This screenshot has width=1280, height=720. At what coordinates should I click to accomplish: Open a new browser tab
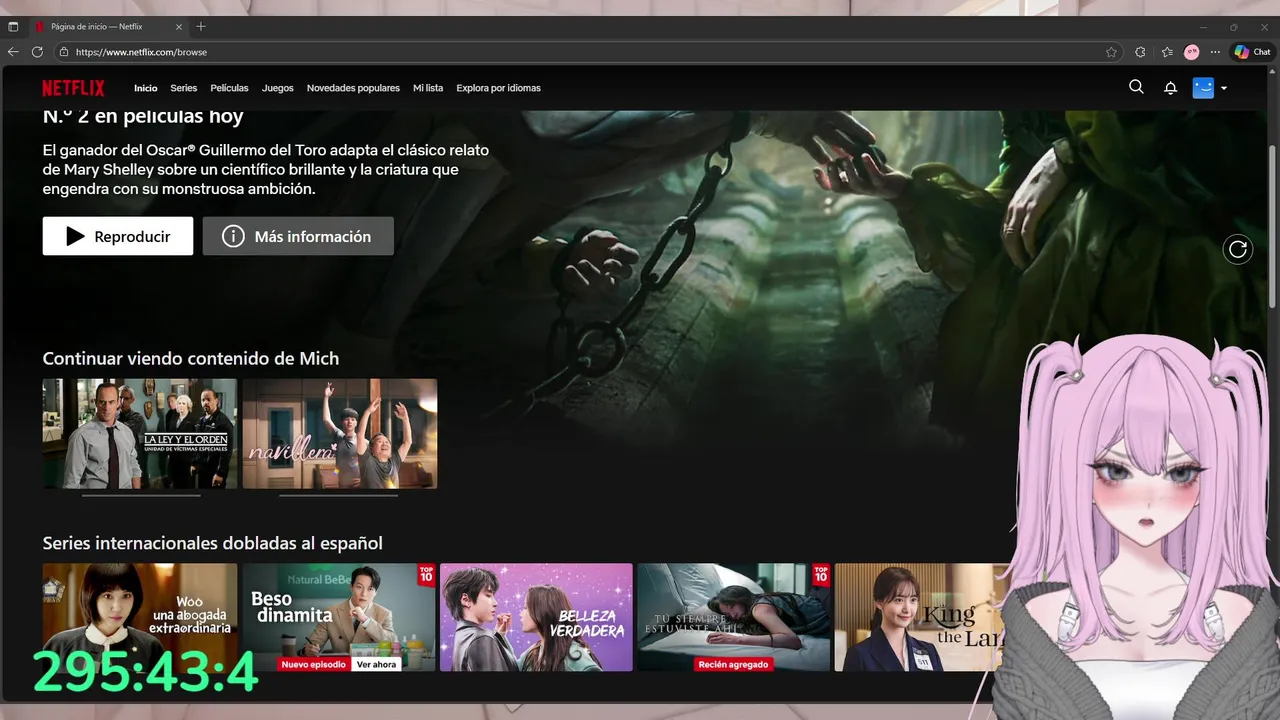coord(201,26)
